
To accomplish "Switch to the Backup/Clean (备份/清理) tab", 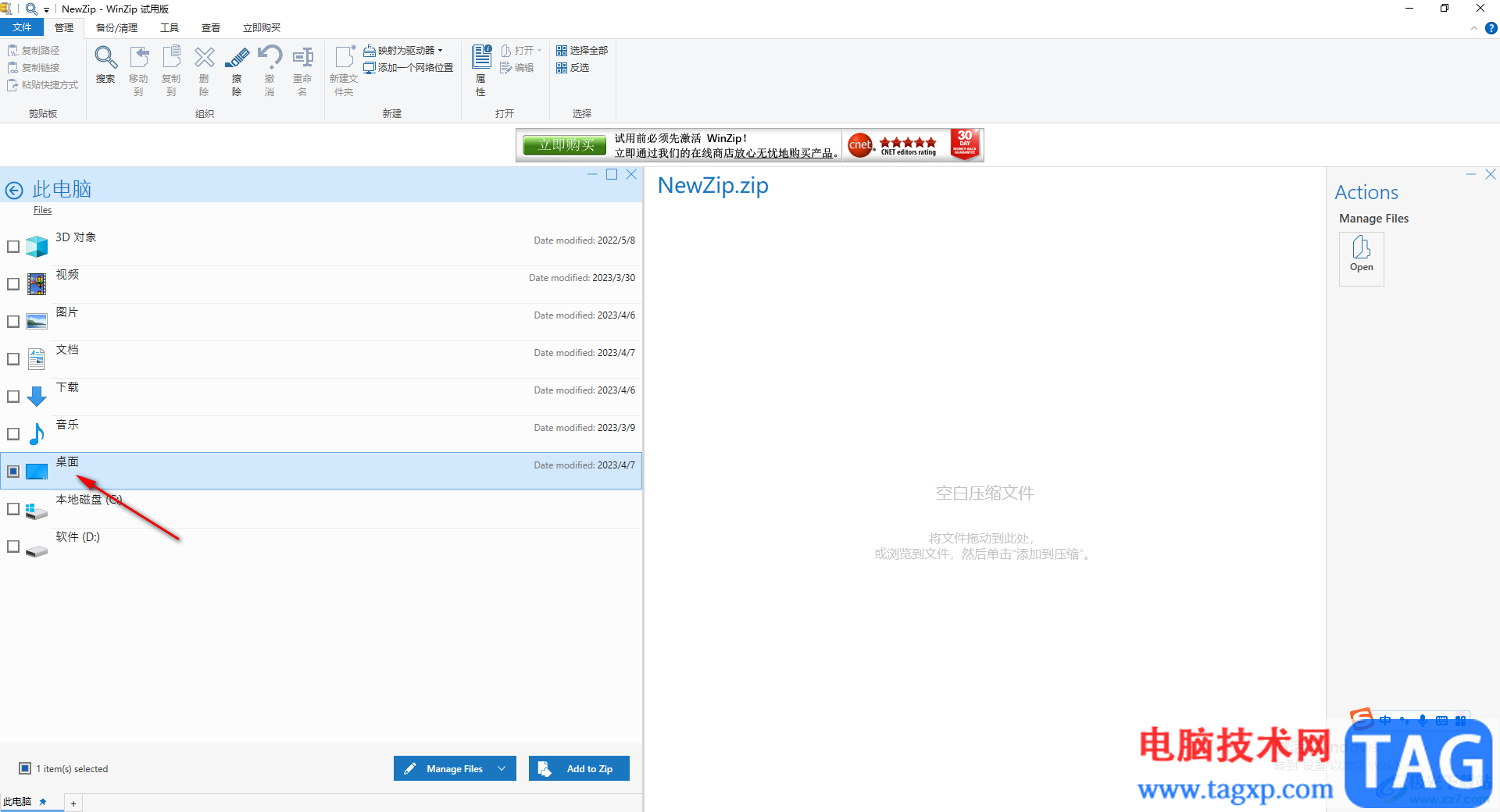I will tap(116, 27).
